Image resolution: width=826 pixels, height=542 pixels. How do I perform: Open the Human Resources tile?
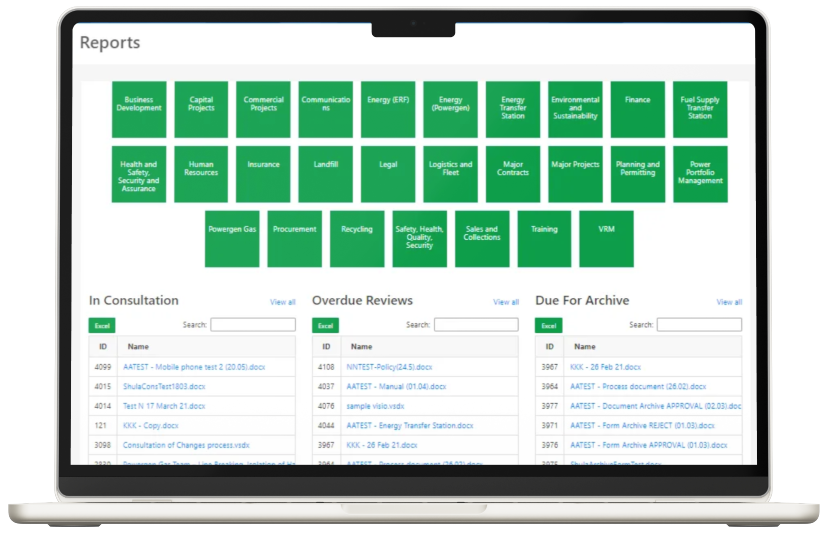[201, 174]
